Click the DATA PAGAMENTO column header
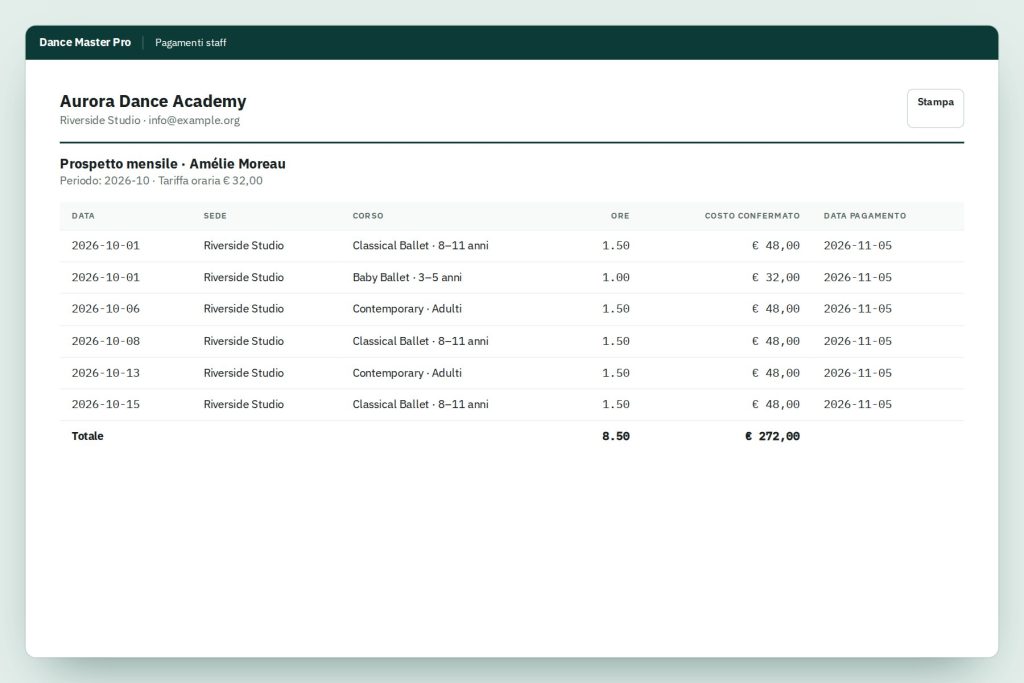 point(865,215)
